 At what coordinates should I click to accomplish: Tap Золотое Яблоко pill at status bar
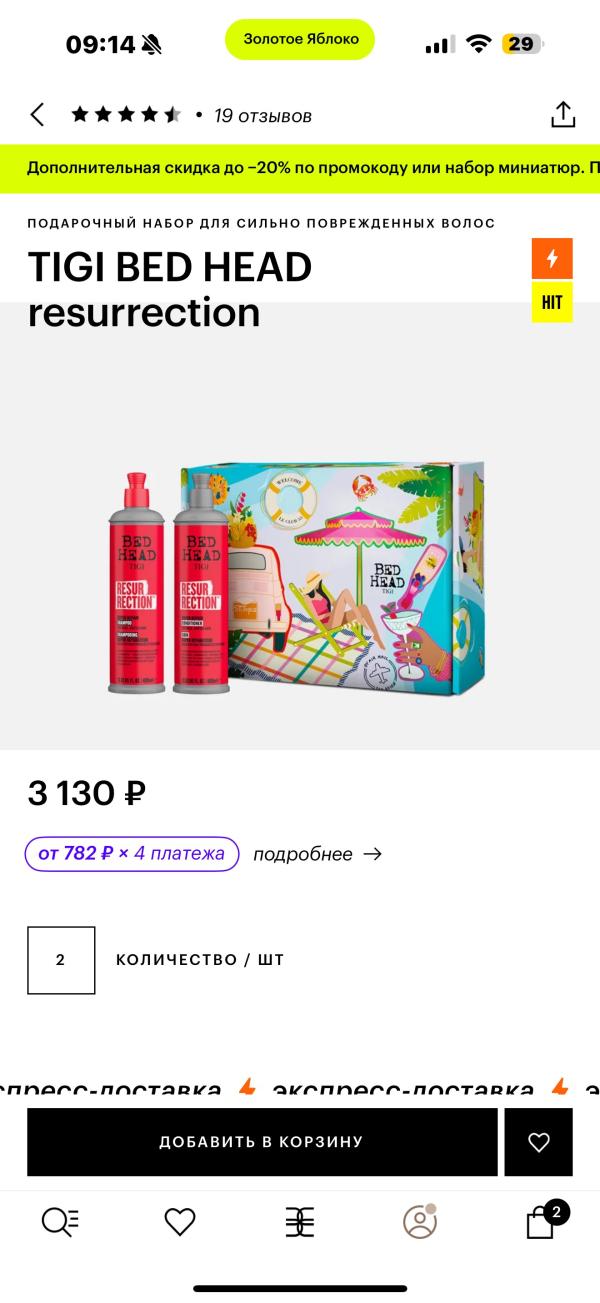(300, 39)
